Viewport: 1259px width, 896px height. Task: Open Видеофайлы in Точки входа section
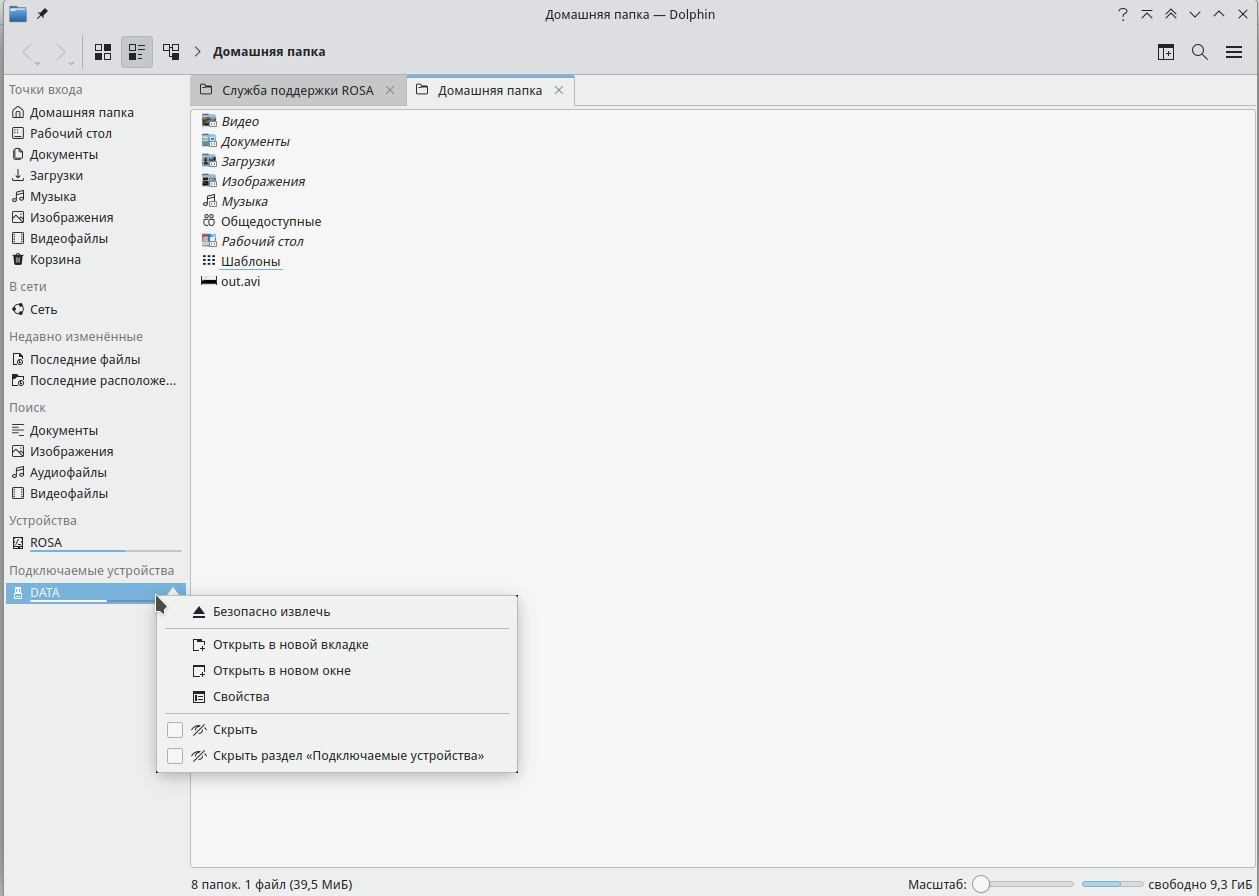coord(96,238)
